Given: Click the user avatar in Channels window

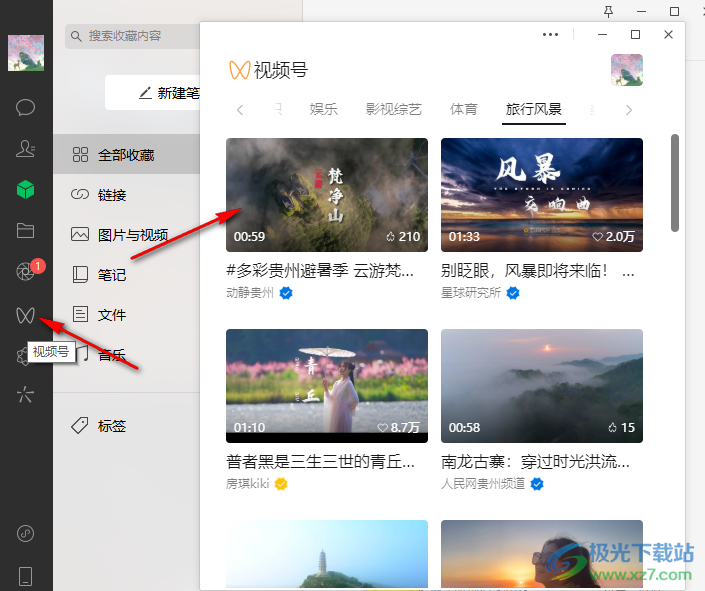Looking at the screenshot, I should (x=627, y=70).
